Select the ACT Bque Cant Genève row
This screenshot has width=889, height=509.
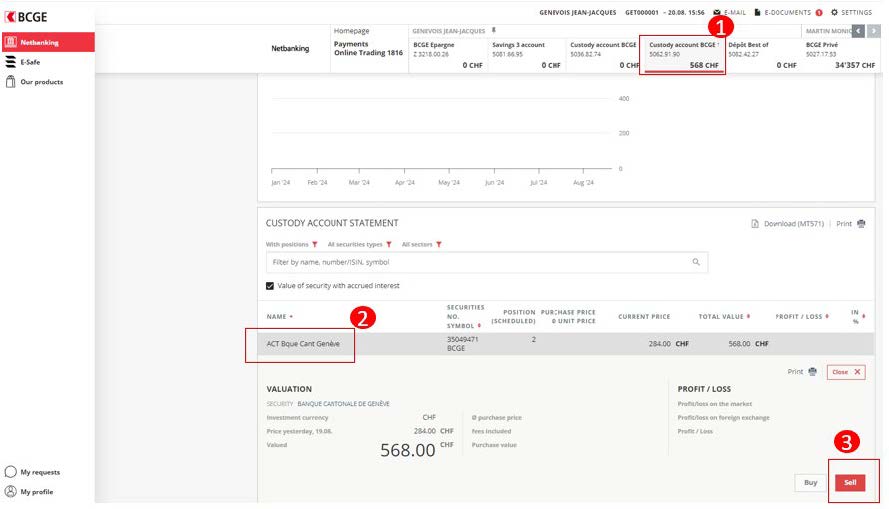pos(566,344)
